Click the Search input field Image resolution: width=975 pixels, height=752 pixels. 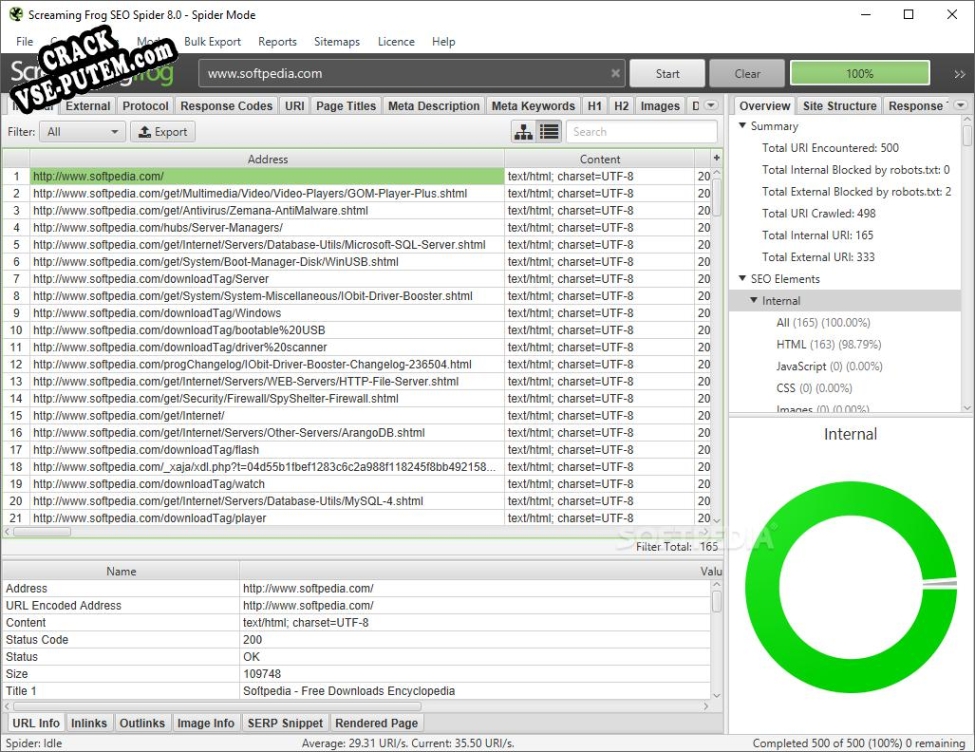(x=641, y=132)
